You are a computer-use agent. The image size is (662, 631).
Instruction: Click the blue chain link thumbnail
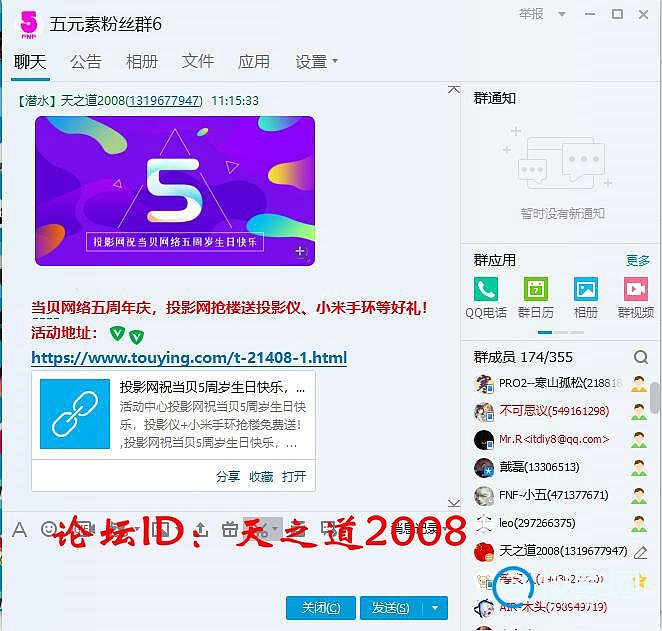(x=75, y=414)
